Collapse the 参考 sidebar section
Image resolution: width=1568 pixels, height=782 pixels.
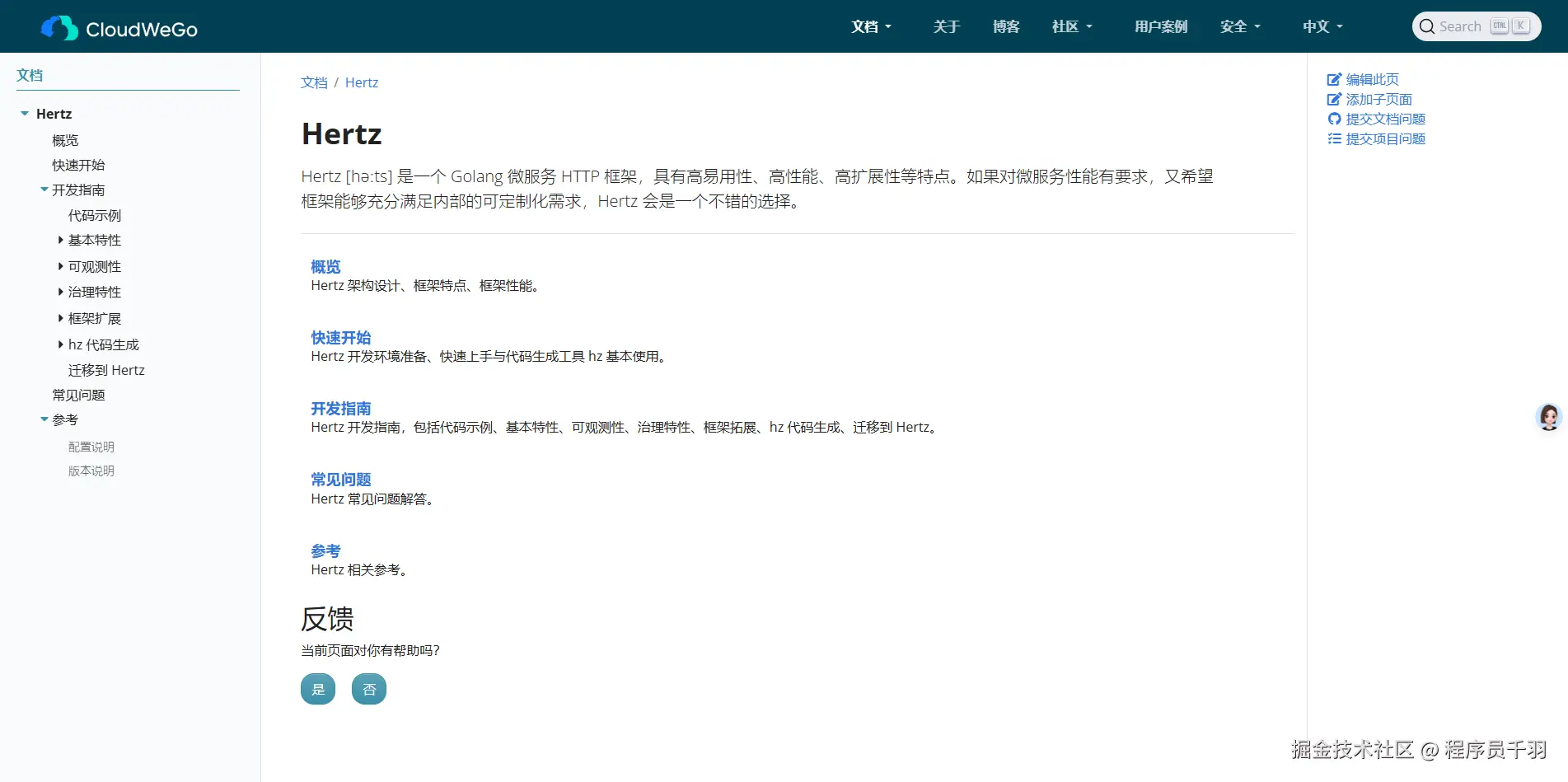pos(44,419)
